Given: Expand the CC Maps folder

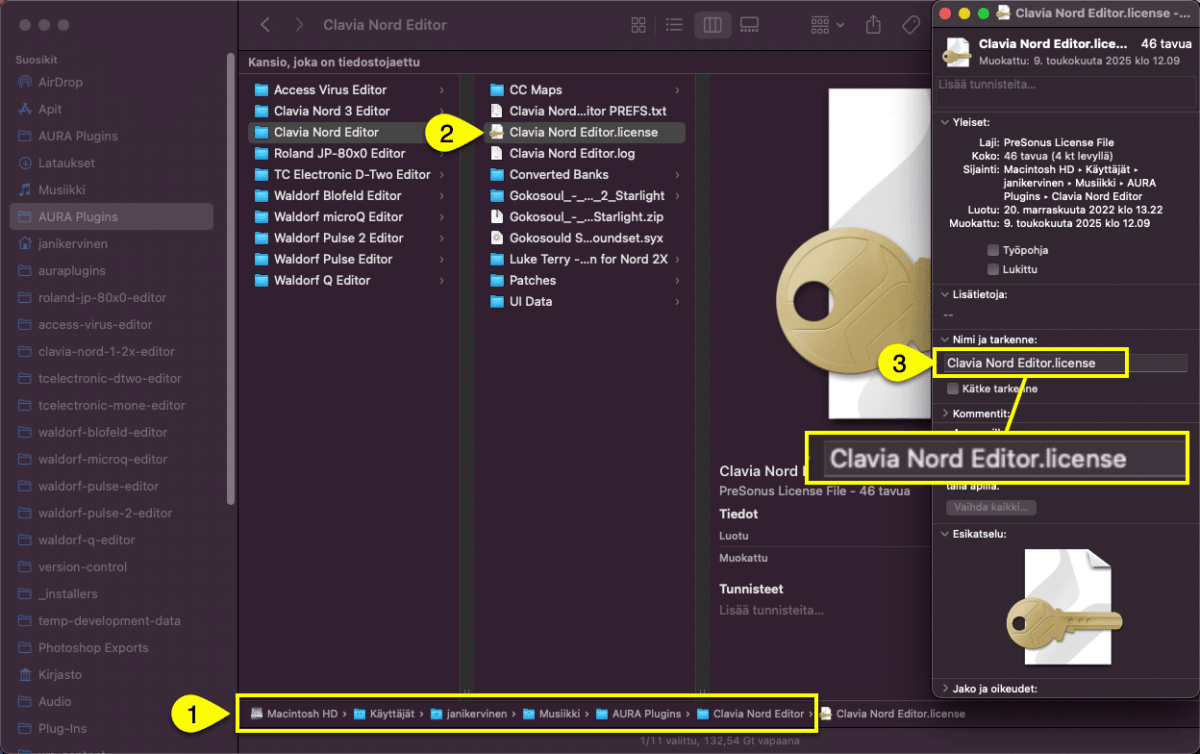Looking at the screenshot, I should coord(677,90).
